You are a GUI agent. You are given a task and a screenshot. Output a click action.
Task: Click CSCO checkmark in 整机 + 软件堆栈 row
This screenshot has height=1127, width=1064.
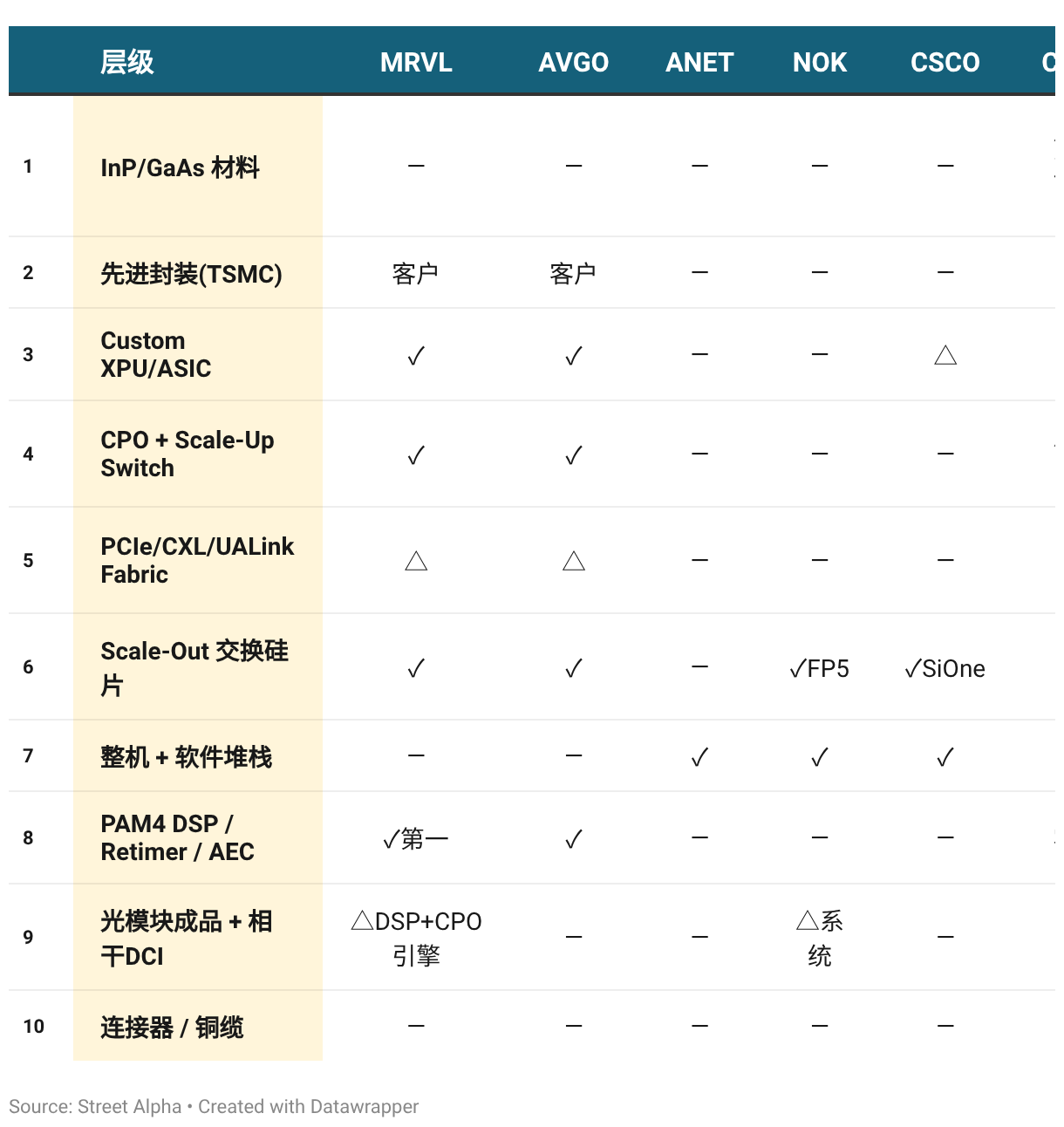point(945,757)
